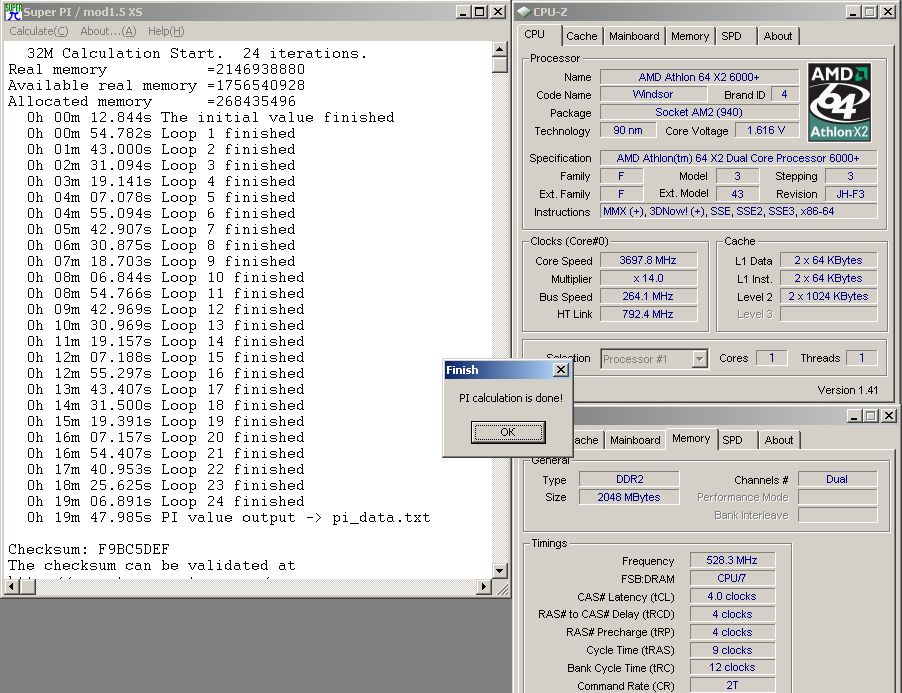Close the Finish dialog
Screen dimensions: 902x693
(x=561, y=370)
